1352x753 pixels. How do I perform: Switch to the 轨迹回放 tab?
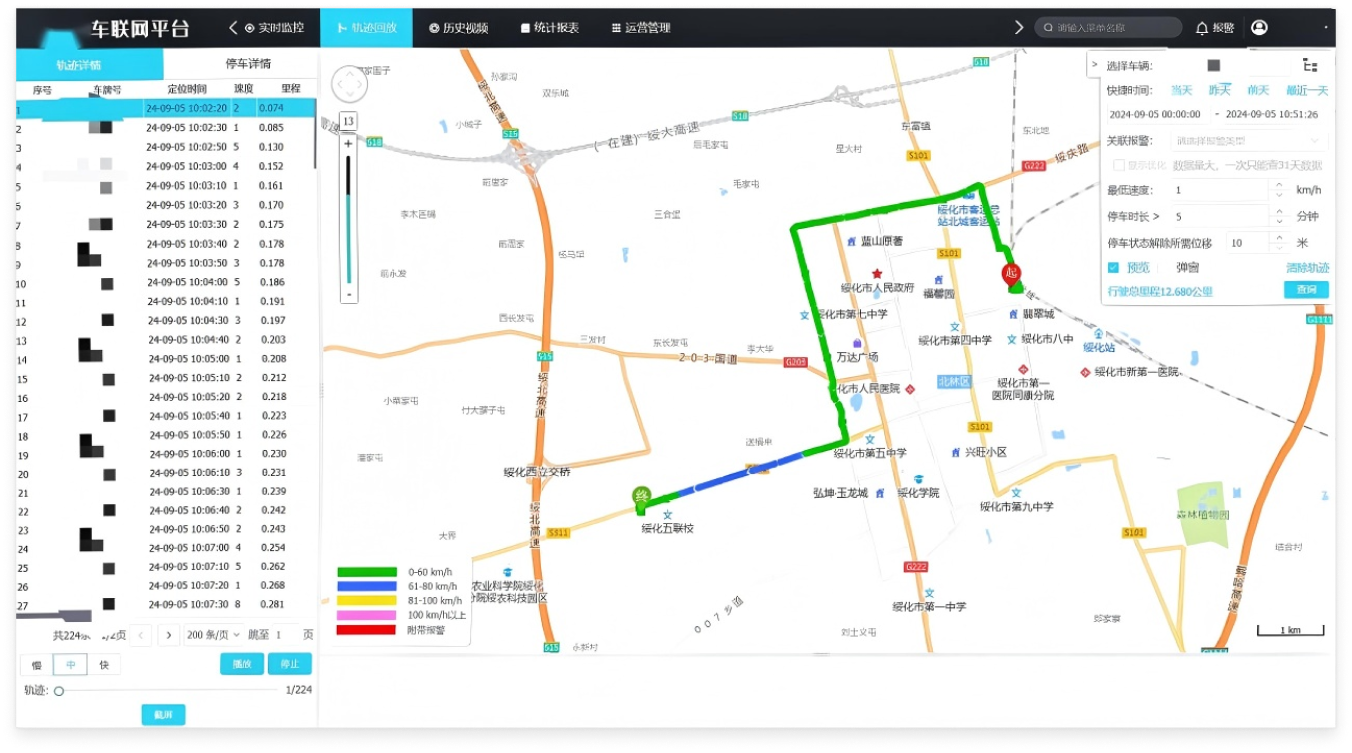[366, 28]
